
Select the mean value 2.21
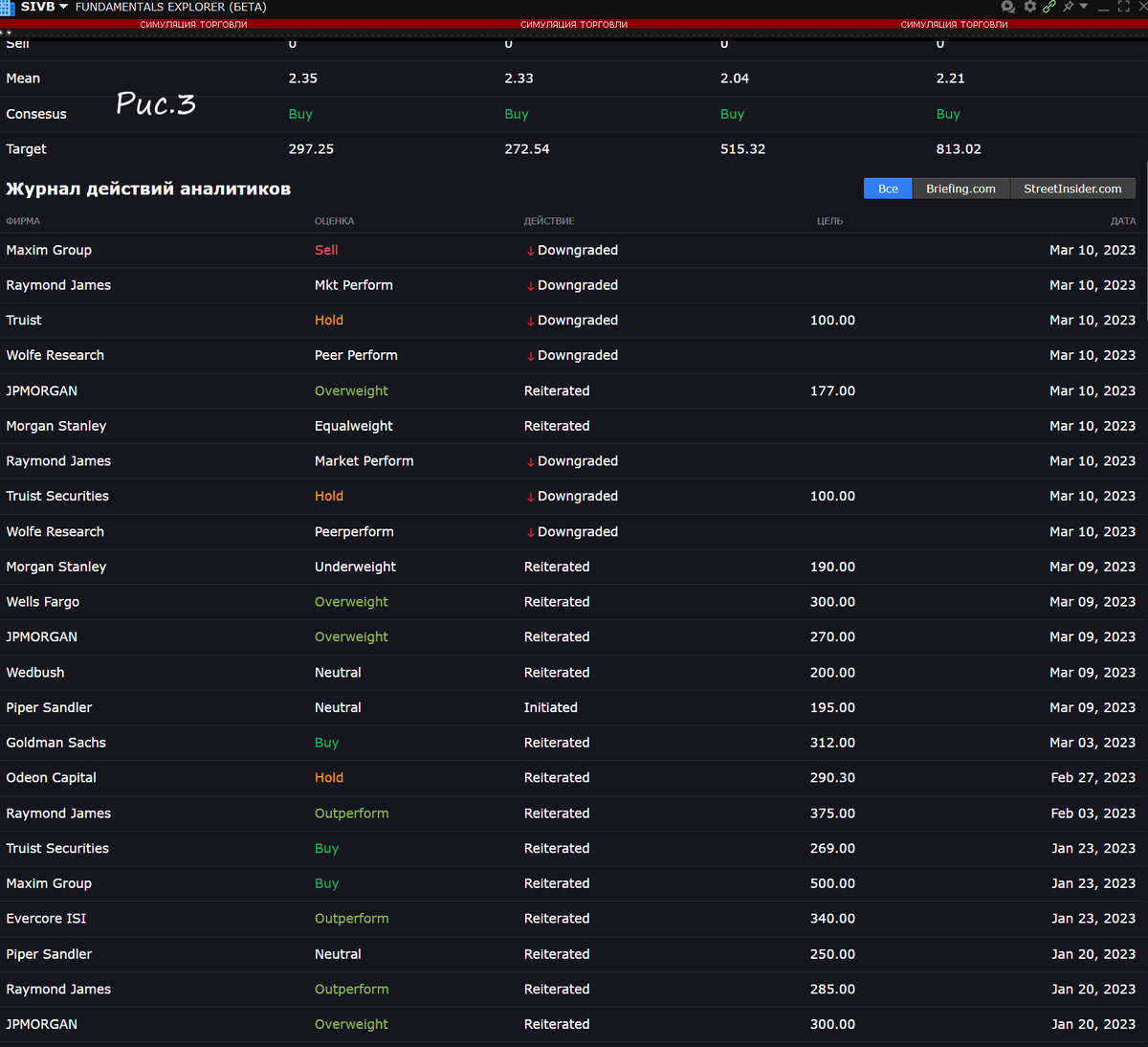click(x=950, y=78)
